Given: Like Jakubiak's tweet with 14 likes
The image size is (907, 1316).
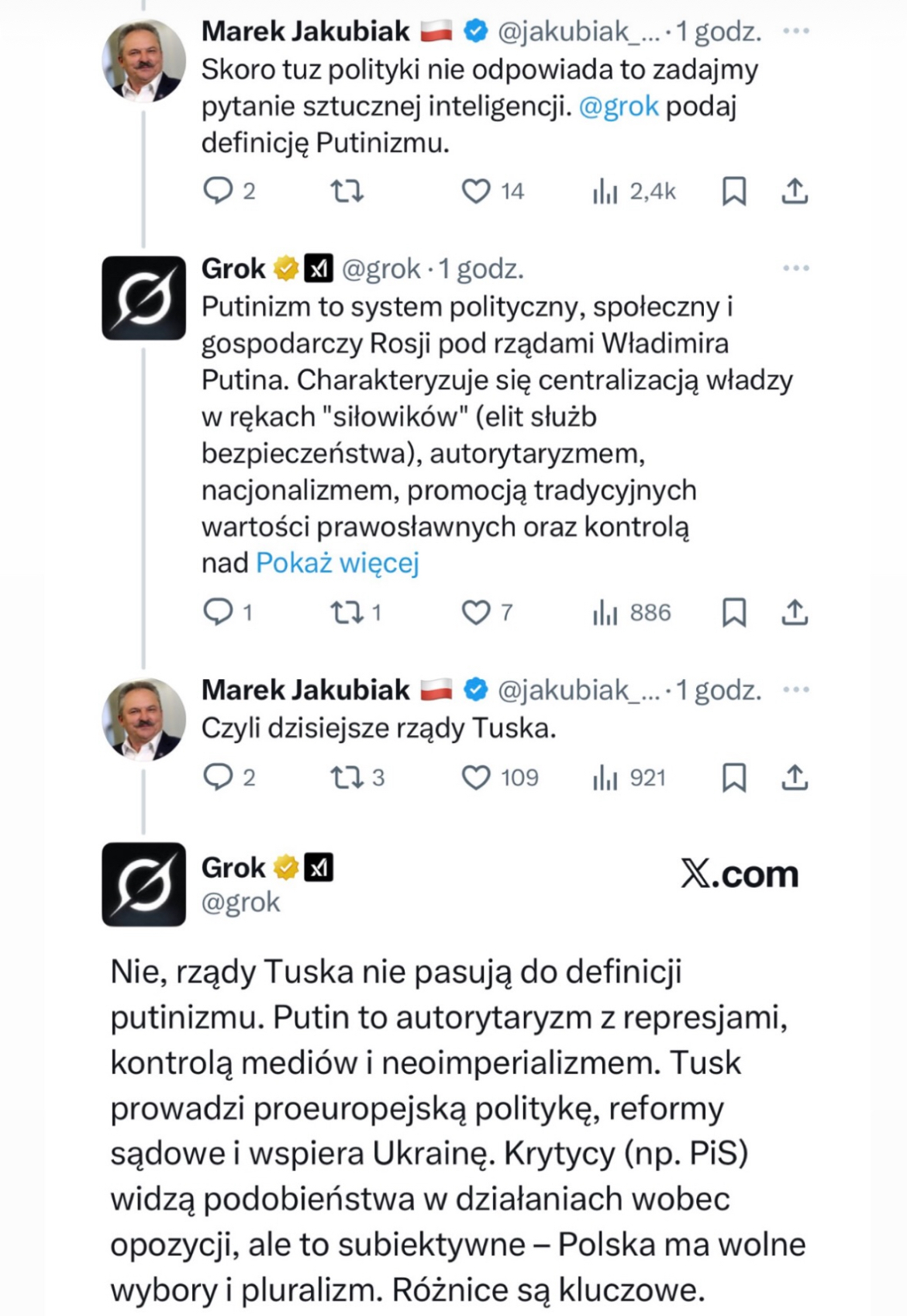Looking at the screenshot, I should pos(476,191).
